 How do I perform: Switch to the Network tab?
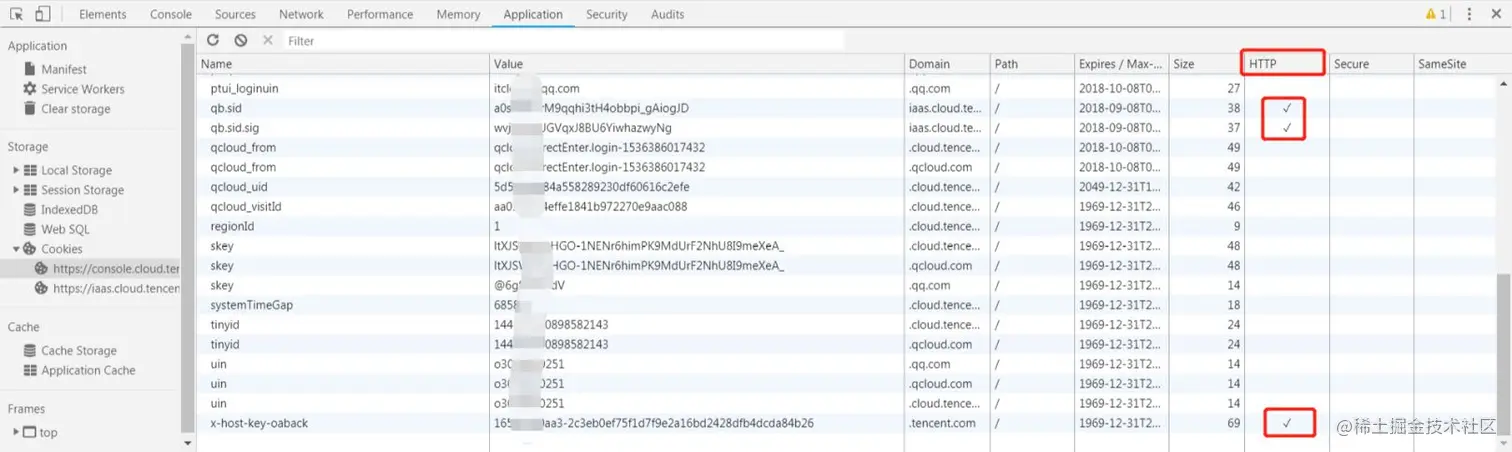(301, 14)
